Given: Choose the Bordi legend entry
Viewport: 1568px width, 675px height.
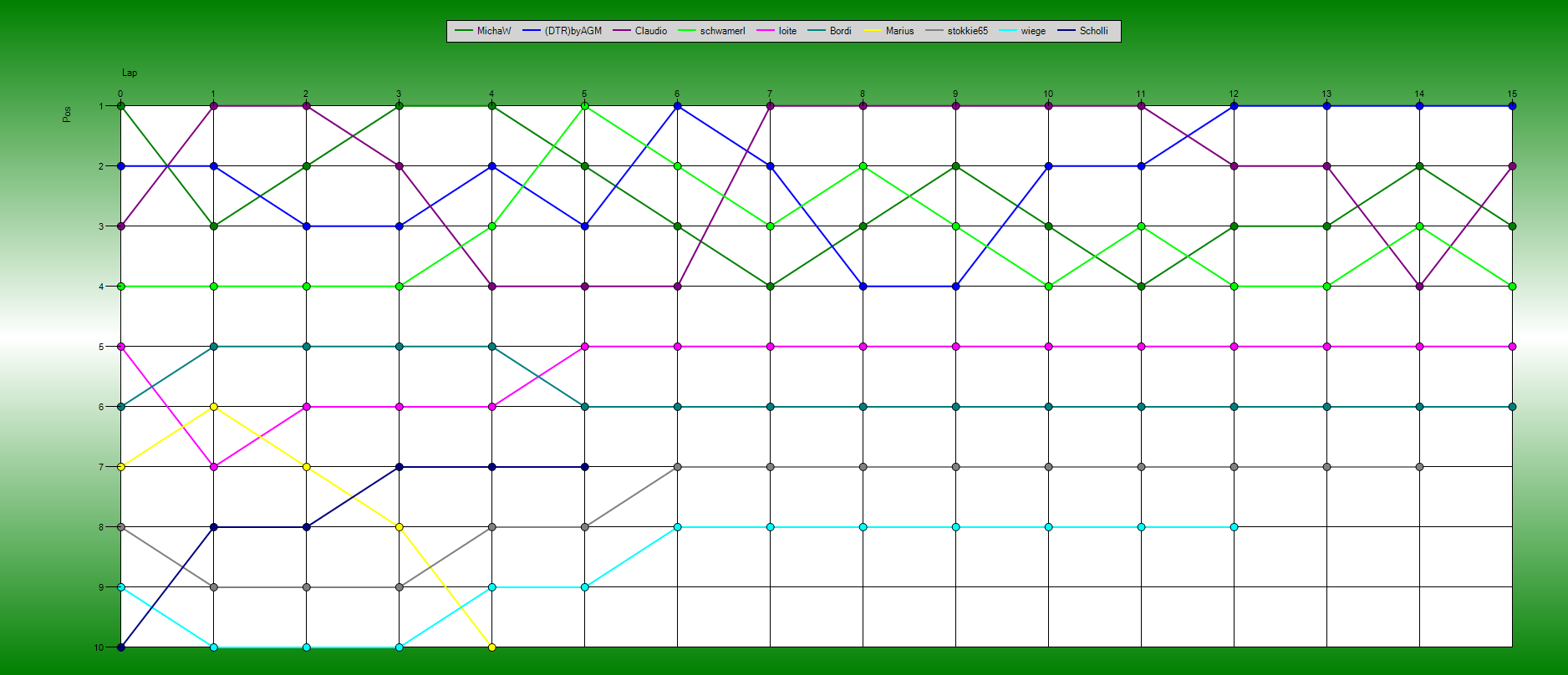Looking at the screenshot, I should point(840,31).
